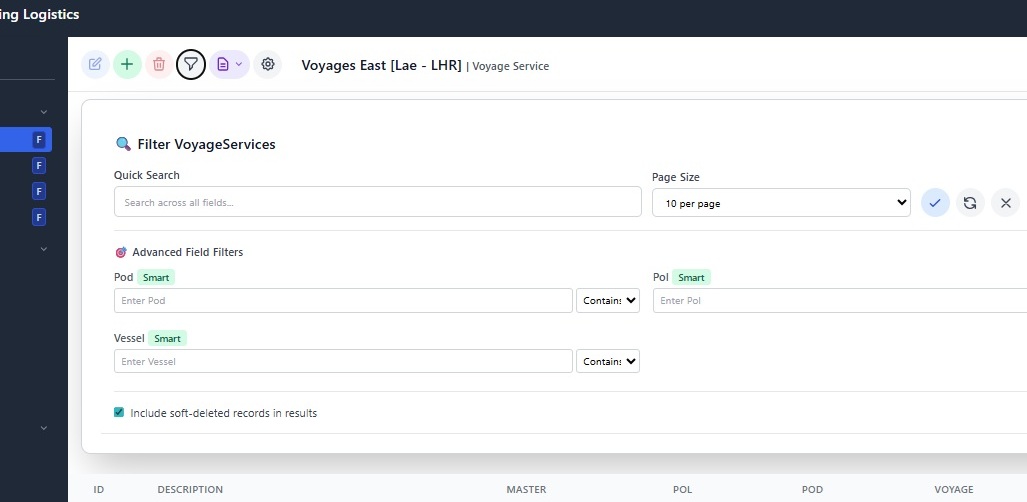Click into the Enter Pod field
This screenshot has width=1027, height=502.
(343, 301)
